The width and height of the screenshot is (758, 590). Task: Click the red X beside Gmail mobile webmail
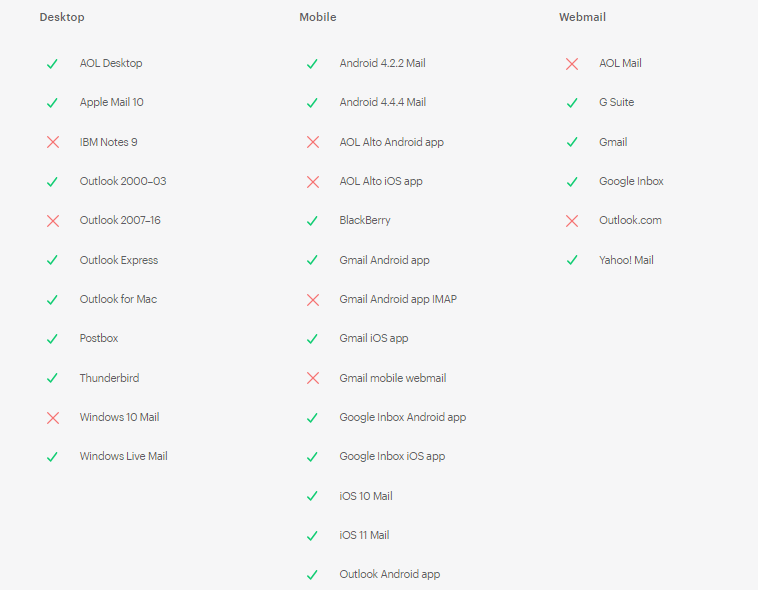[312, 378]
